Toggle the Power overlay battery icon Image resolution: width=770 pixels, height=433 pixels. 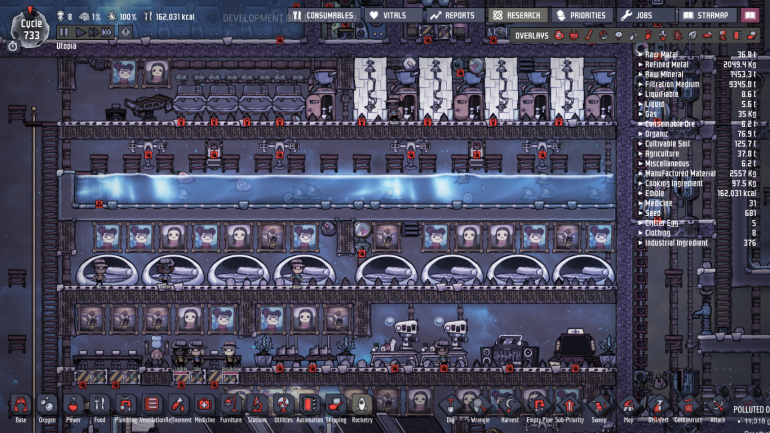tap(574, 35)
